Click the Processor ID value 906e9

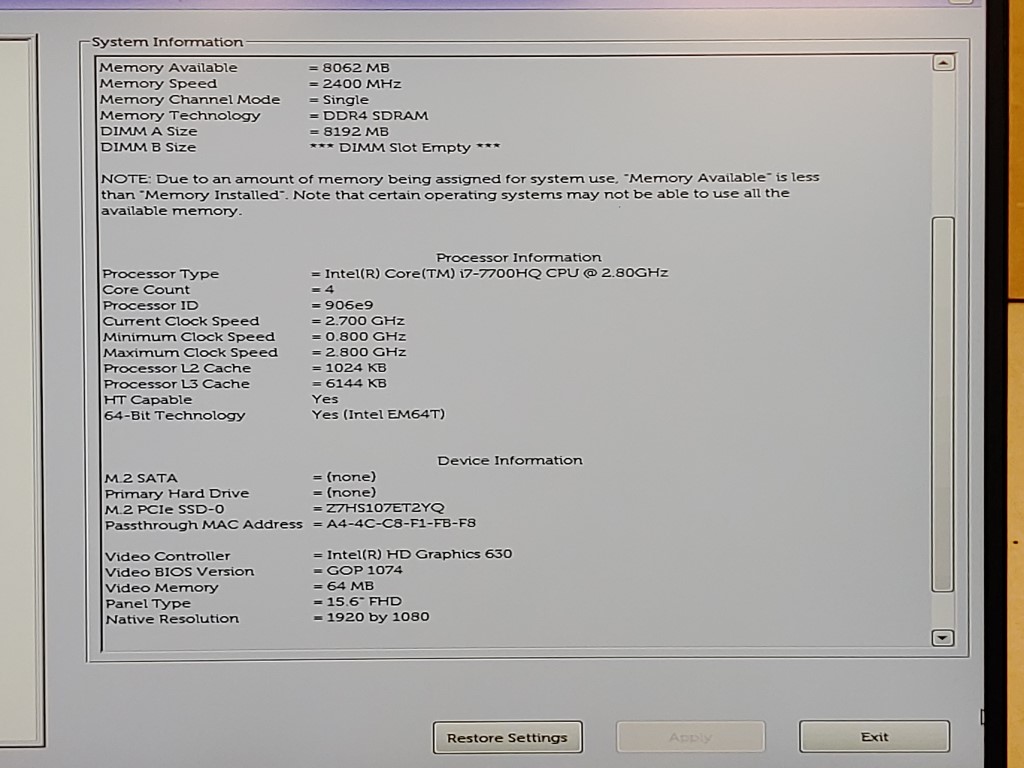click(349, 305)
